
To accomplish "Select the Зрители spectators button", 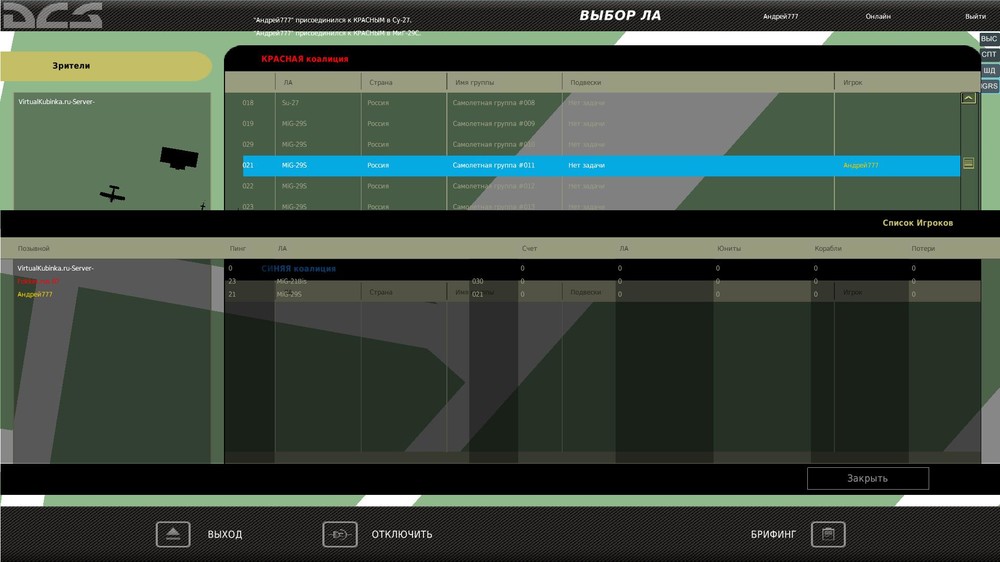I will (106, 66).
